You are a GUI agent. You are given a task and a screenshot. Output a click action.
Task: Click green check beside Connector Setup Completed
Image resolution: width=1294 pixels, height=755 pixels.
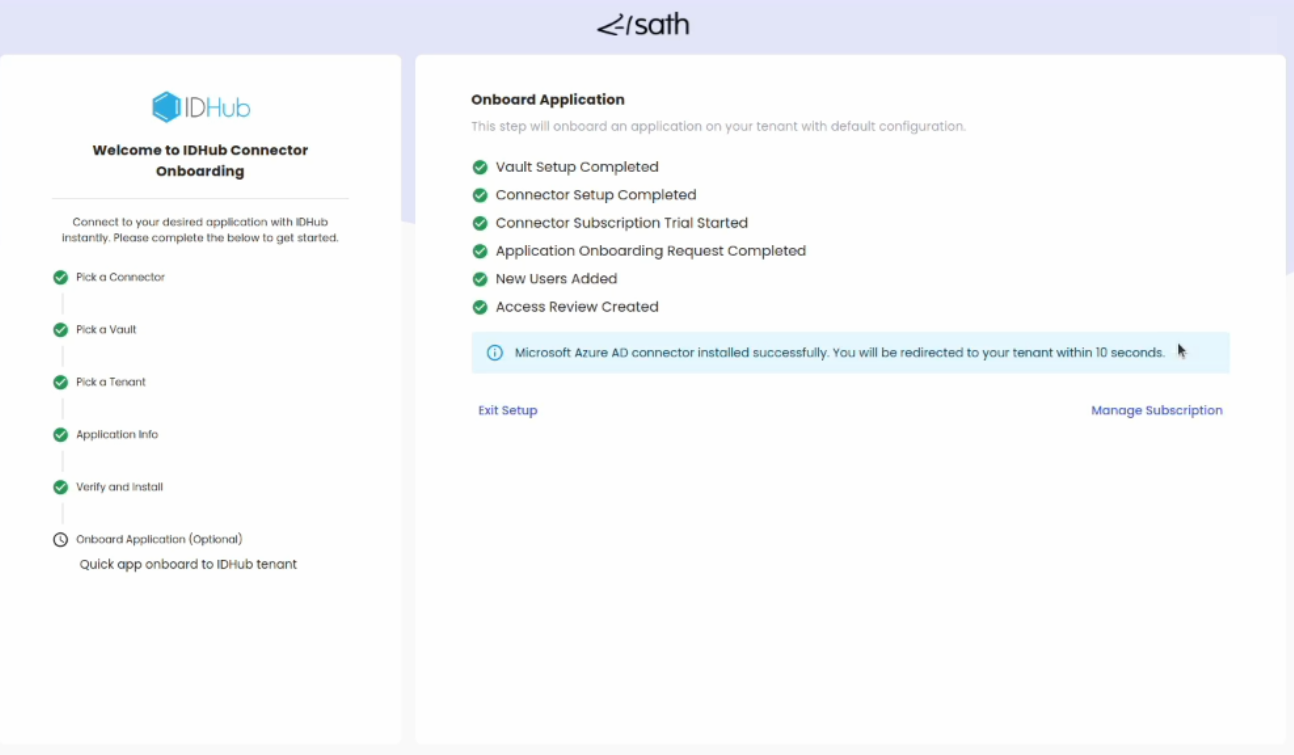point(480,195)
